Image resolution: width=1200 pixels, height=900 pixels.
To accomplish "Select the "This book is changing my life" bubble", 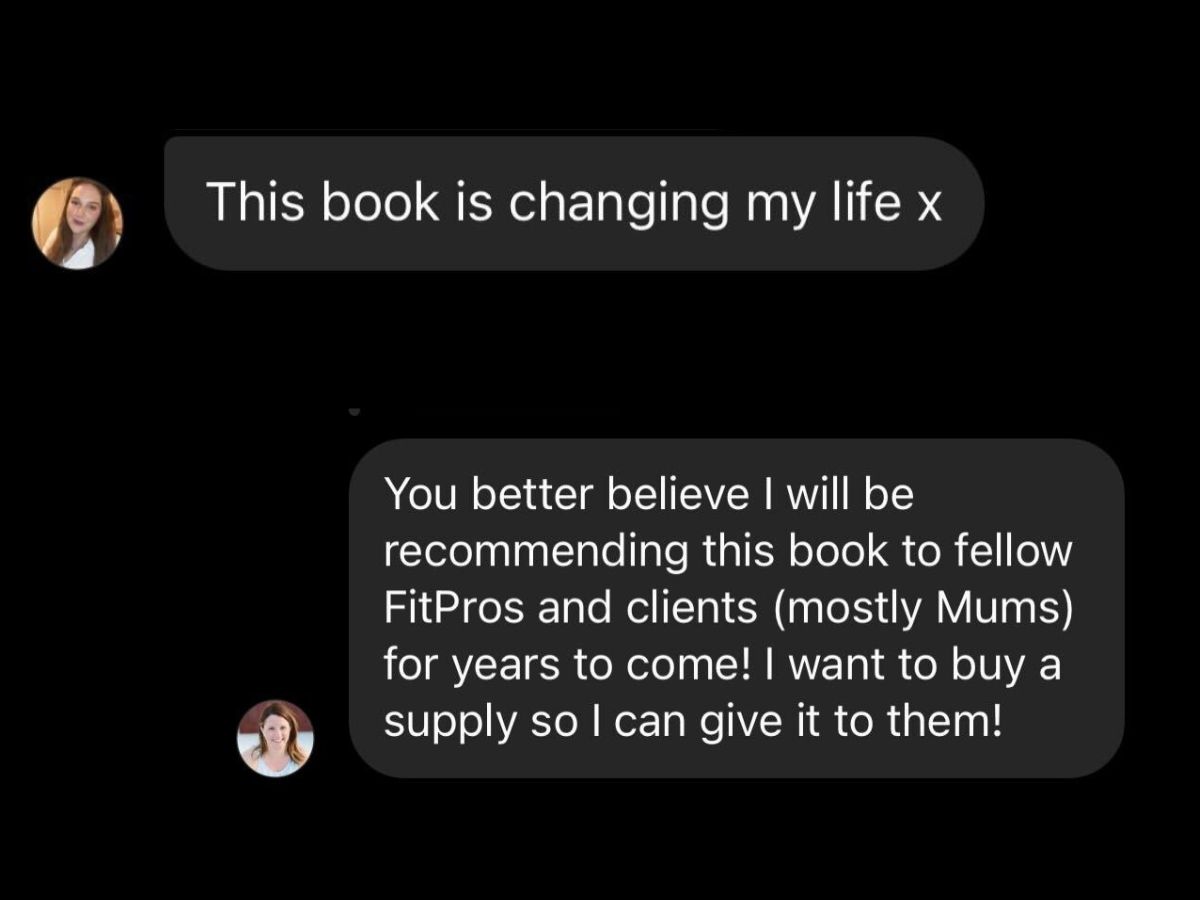I will pos(574,203).
